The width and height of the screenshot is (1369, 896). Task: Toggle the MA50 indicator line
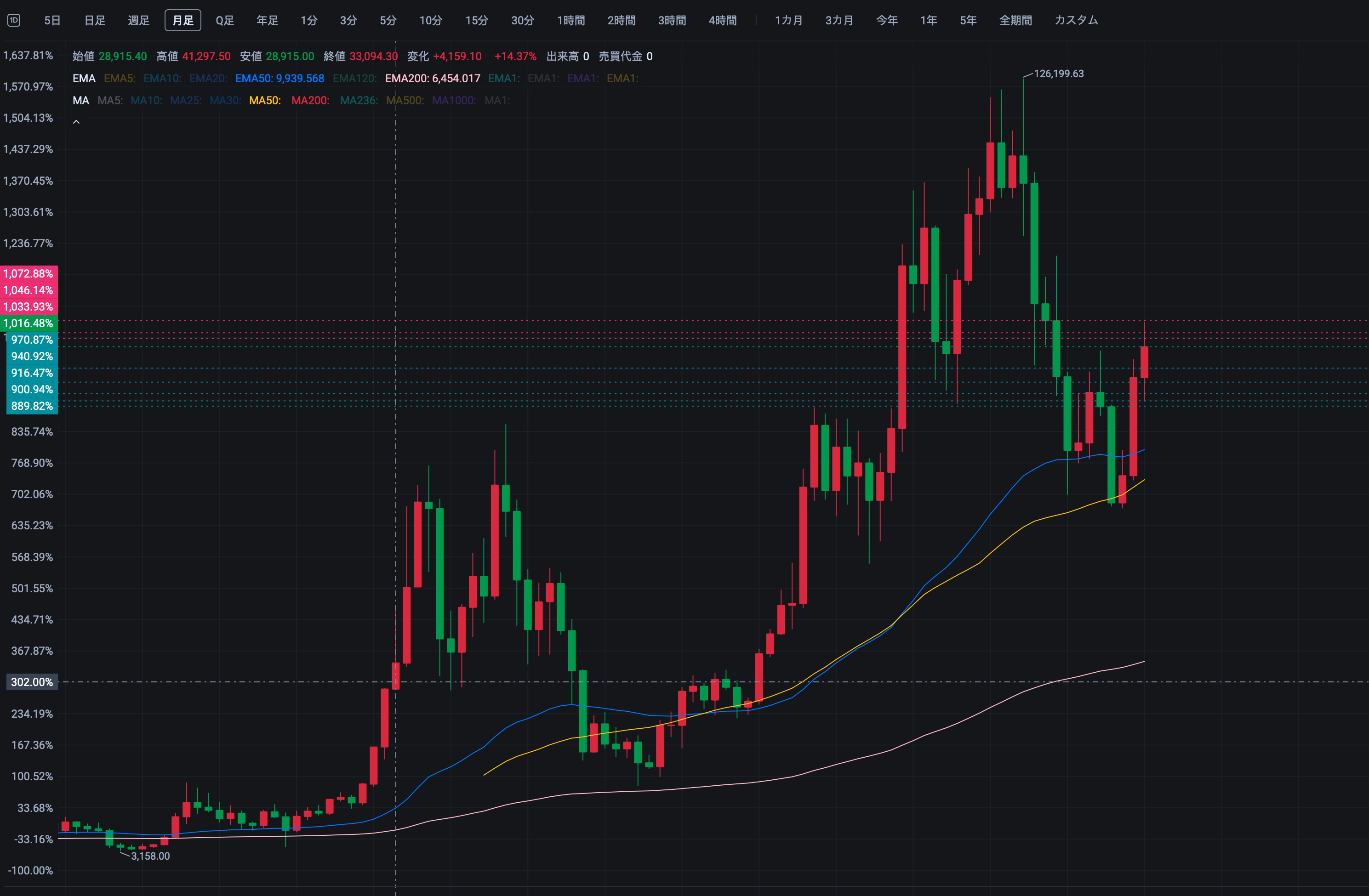tap(265, 101)
